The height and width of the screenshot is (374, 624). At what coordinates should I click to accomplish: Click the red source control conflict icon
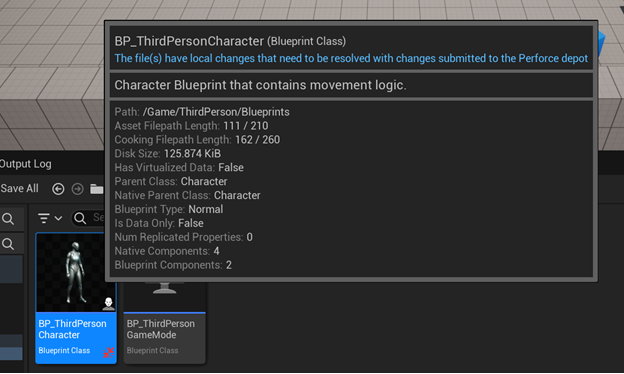click(108, 353)
